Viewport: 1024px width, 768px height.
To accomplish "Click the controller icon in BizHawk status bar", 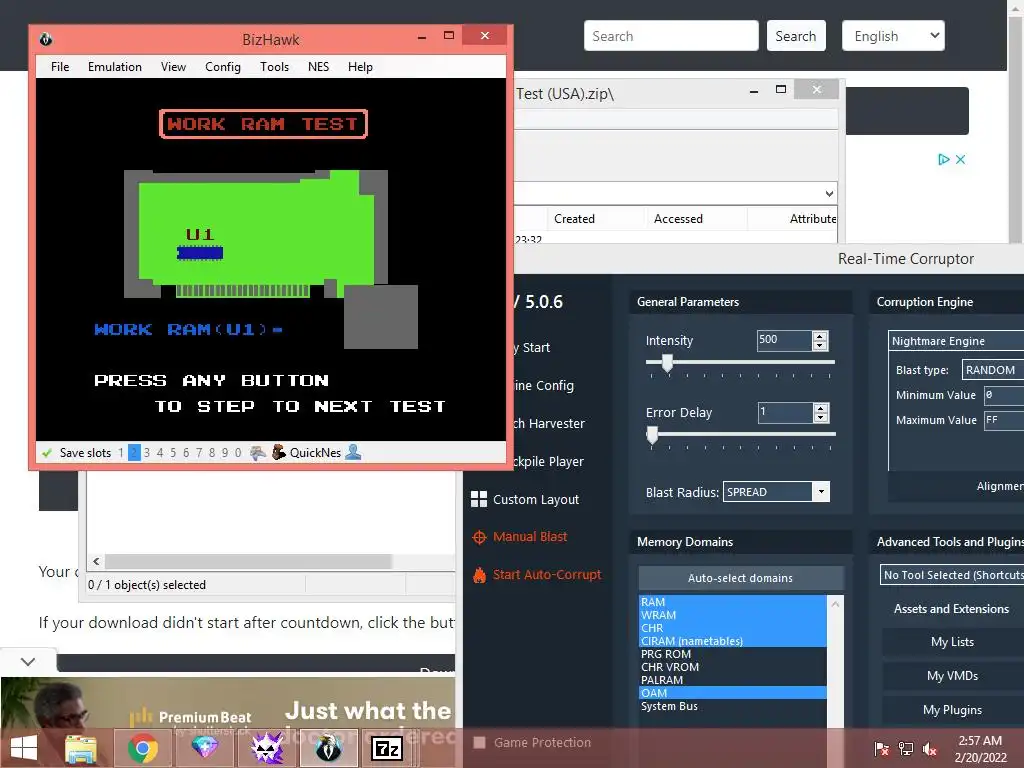I will (x=258, y=453).
